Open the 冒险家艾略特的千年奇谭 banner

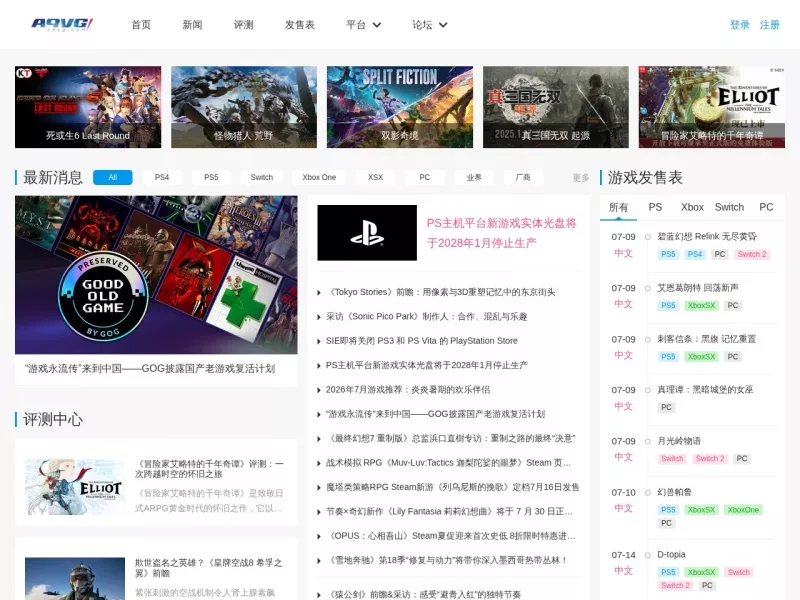[x=712, y=107]
